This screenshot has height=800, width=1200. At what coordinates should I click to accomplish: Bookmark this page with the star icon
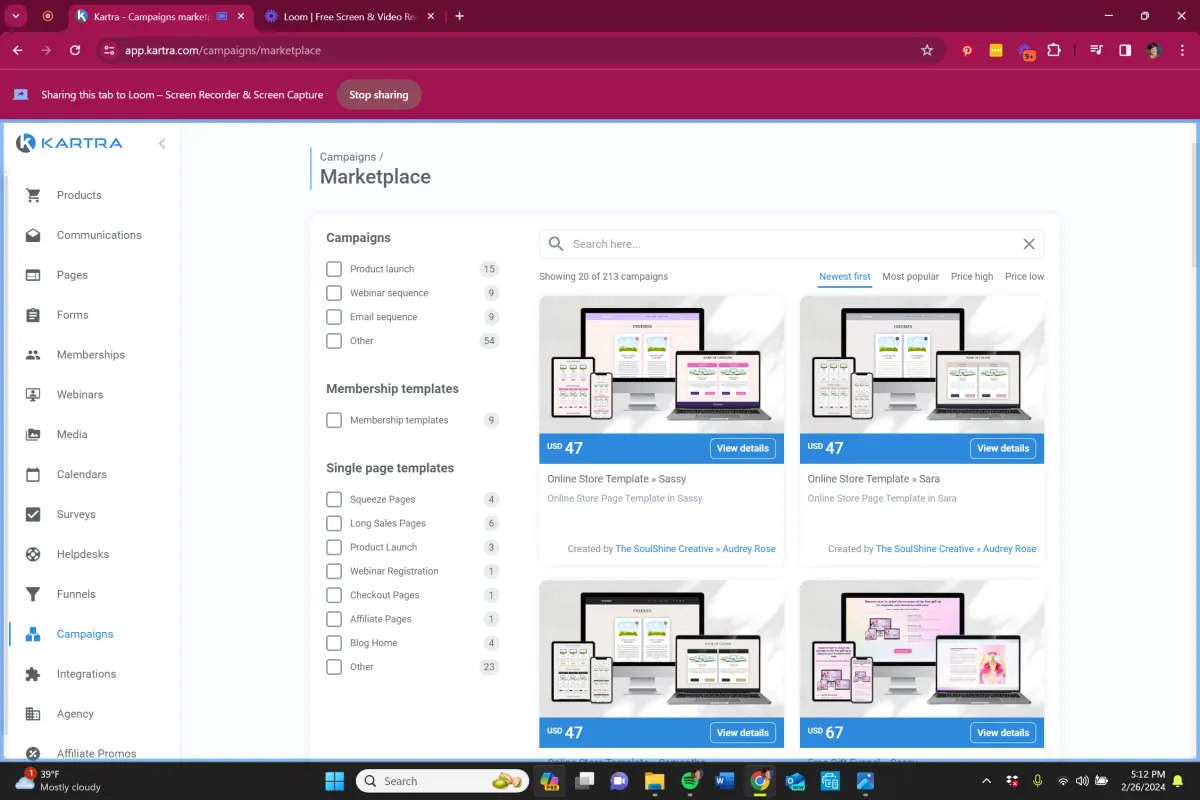927,50
